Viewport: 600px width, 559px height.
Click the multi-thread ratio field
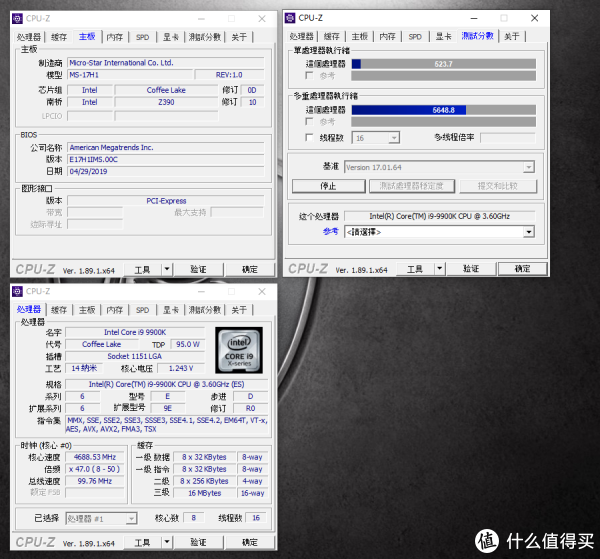(x=507, y=138)
